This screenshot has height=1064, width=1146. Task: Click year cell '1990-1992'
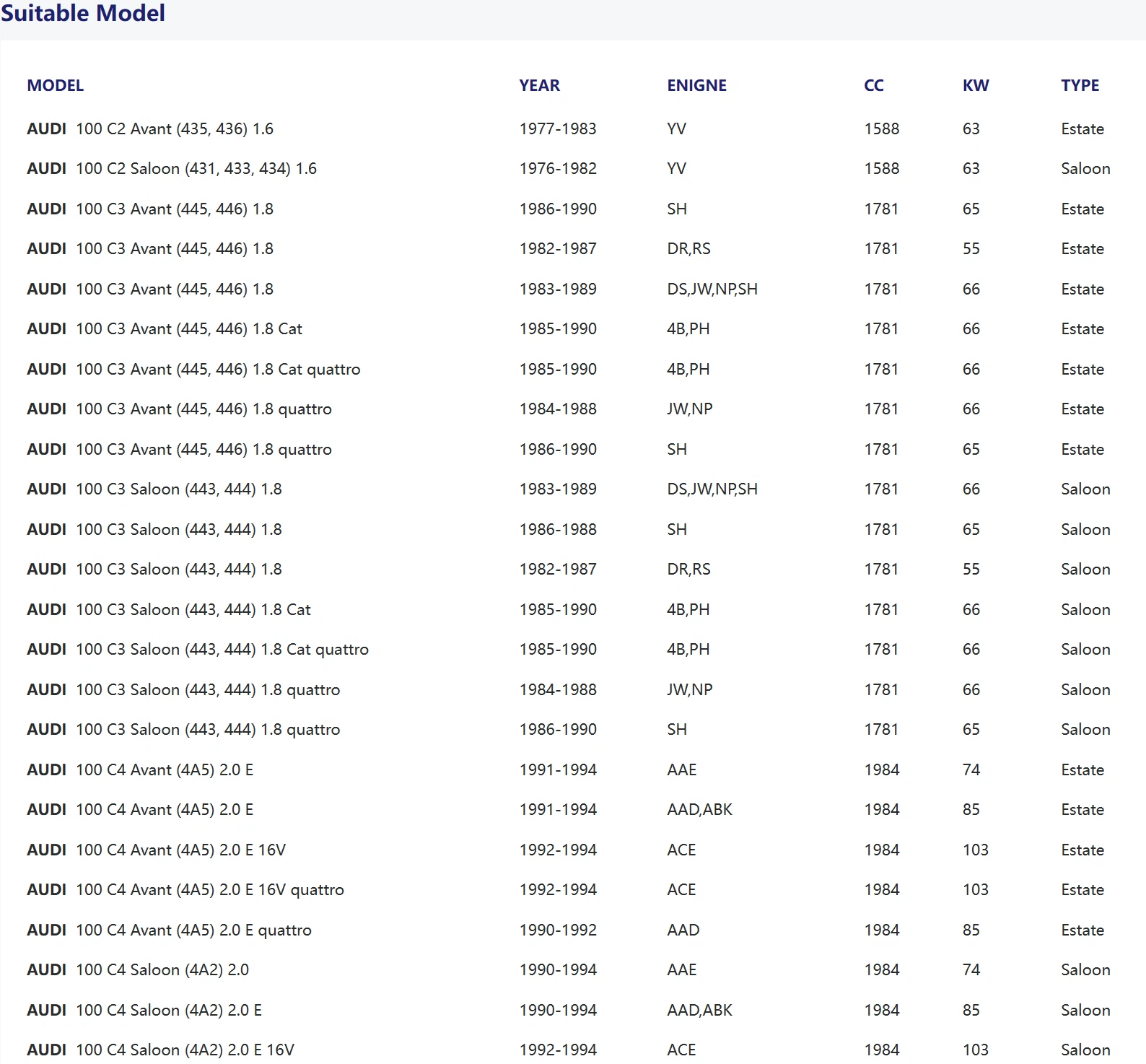tap(558, 930)
